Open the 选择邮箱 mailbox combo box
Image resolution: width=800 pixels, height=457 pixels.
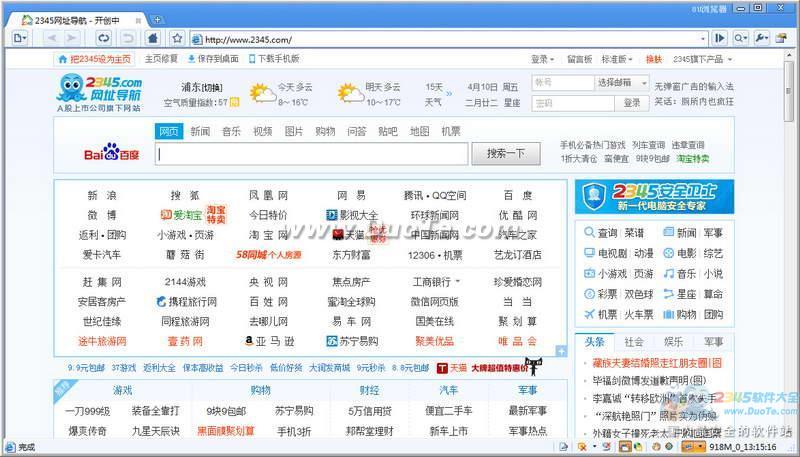click(x=622, y=83)
